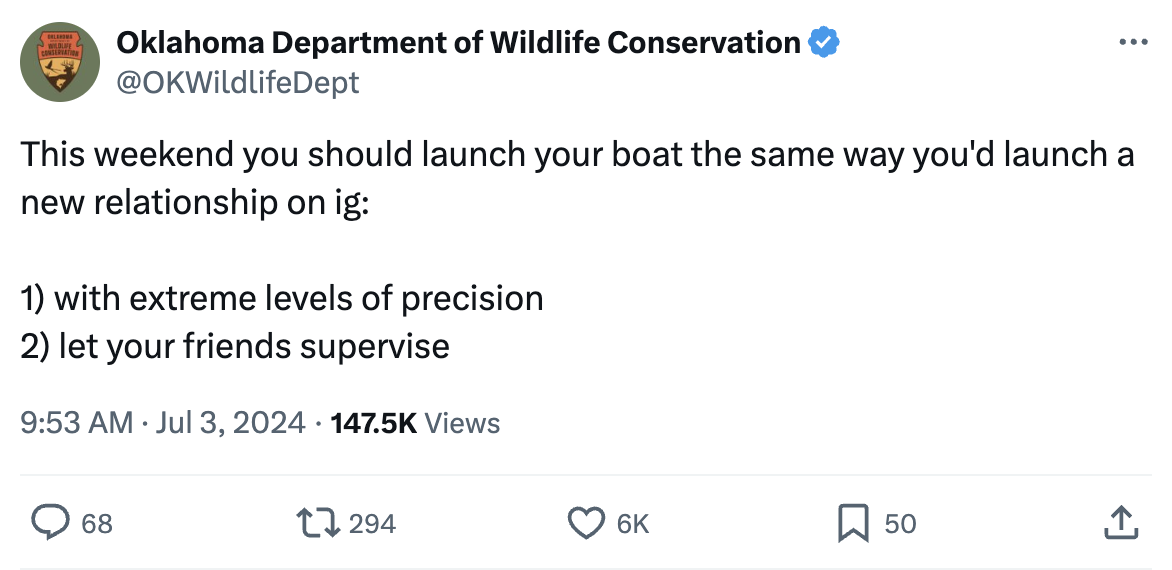Click the 294 reposts count
1172x570 pixels.
(x=372, y=524)
